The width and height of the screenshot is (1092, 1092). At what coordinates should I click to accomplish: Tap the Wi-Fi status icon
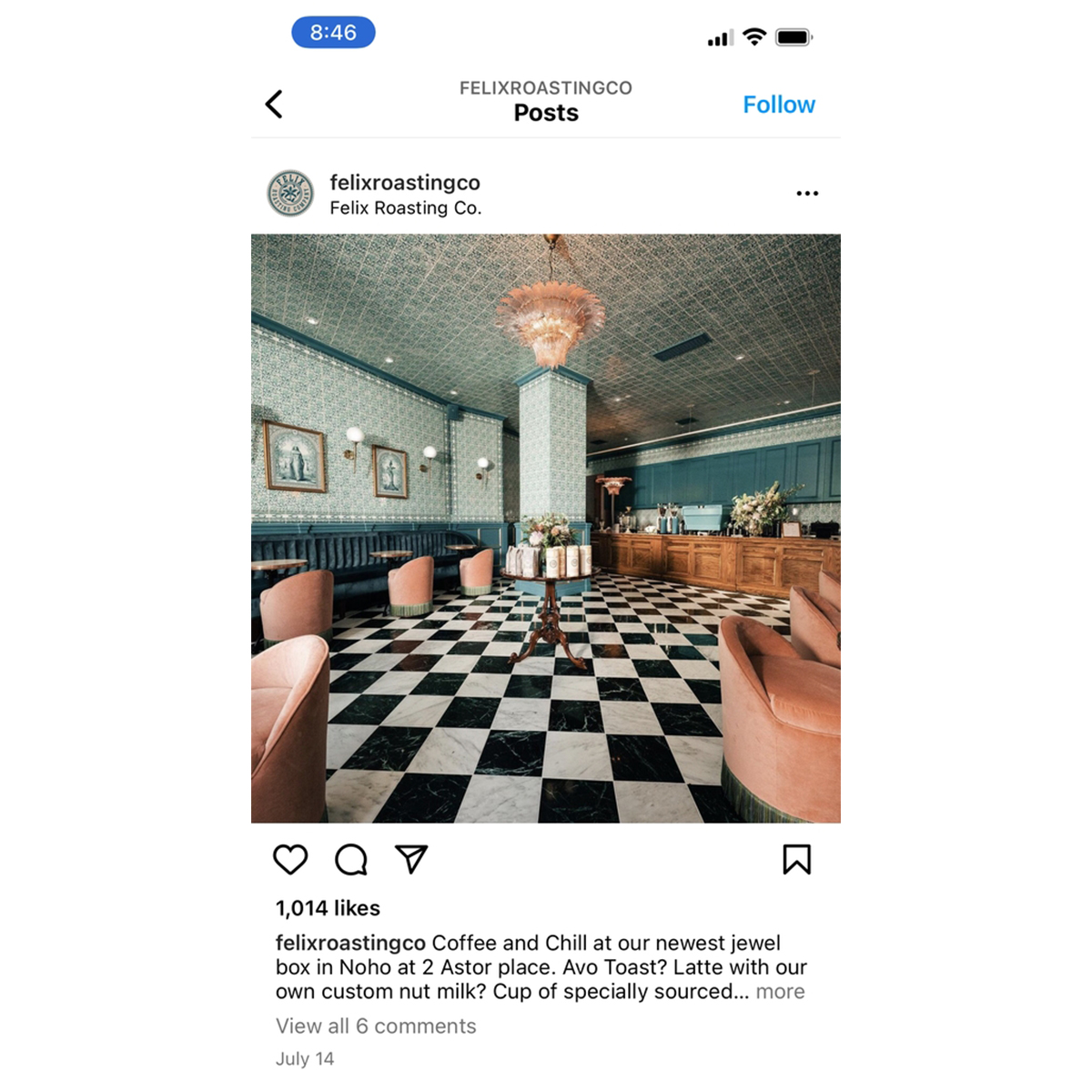click(754, 36)
